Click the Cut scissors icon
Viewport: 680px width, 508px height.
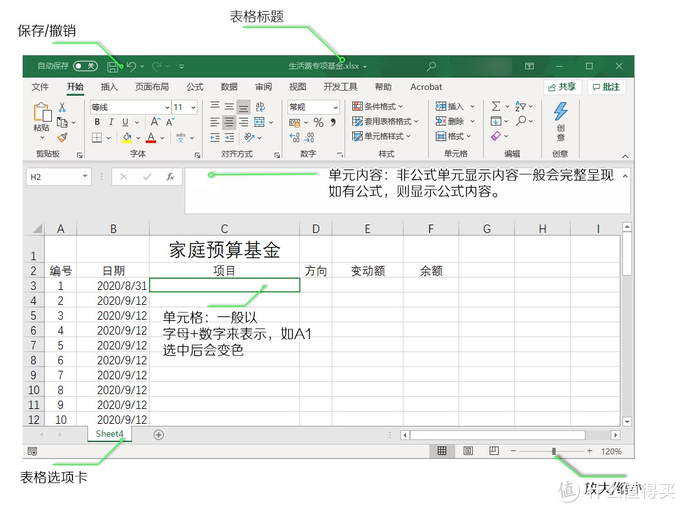click(x=62, y=107)
